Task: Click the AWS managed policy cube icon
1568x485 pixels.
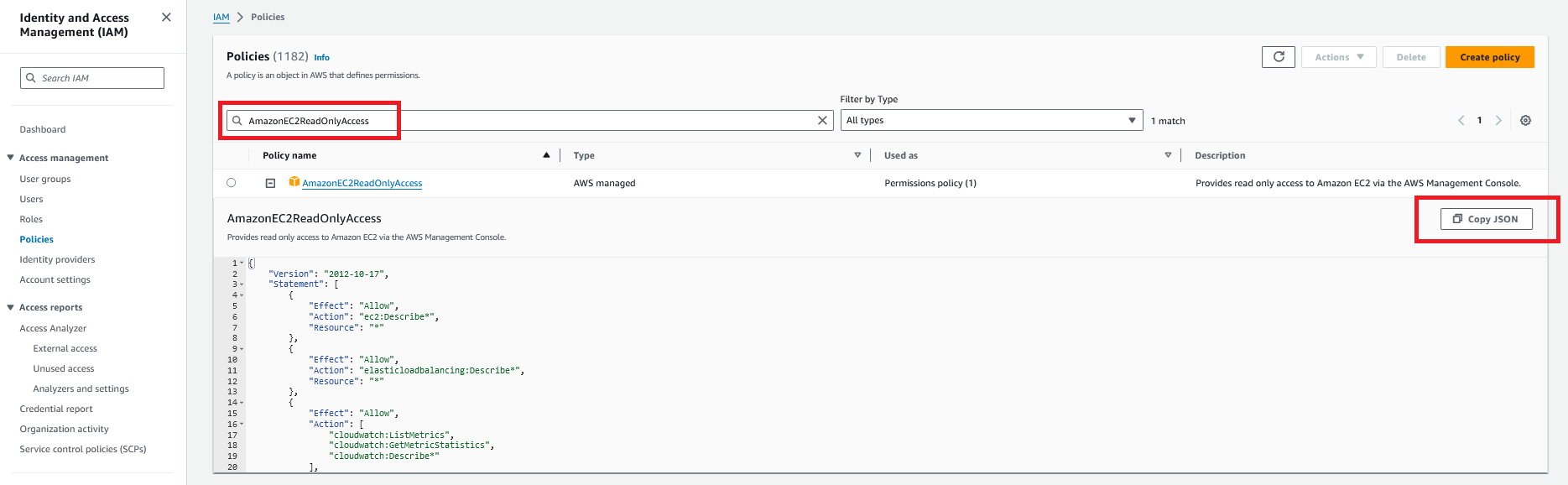Action: pyautogui.click(x=294, y=182)
